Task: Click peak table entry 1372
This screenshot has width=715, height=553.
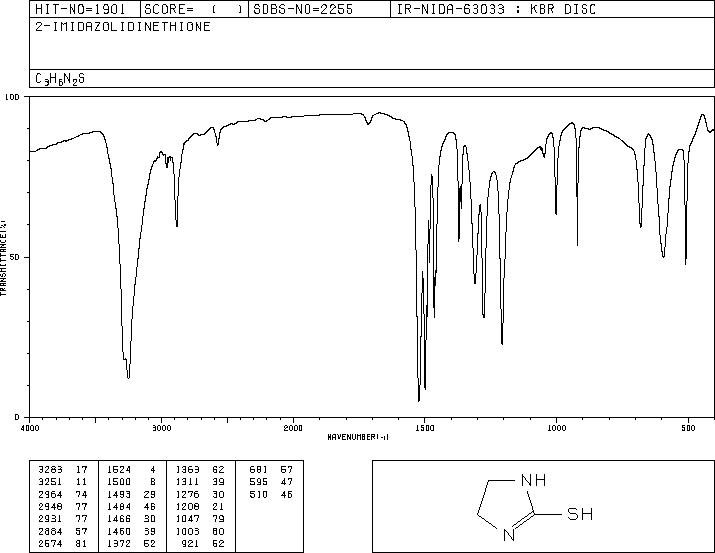Action: (119, 543)
